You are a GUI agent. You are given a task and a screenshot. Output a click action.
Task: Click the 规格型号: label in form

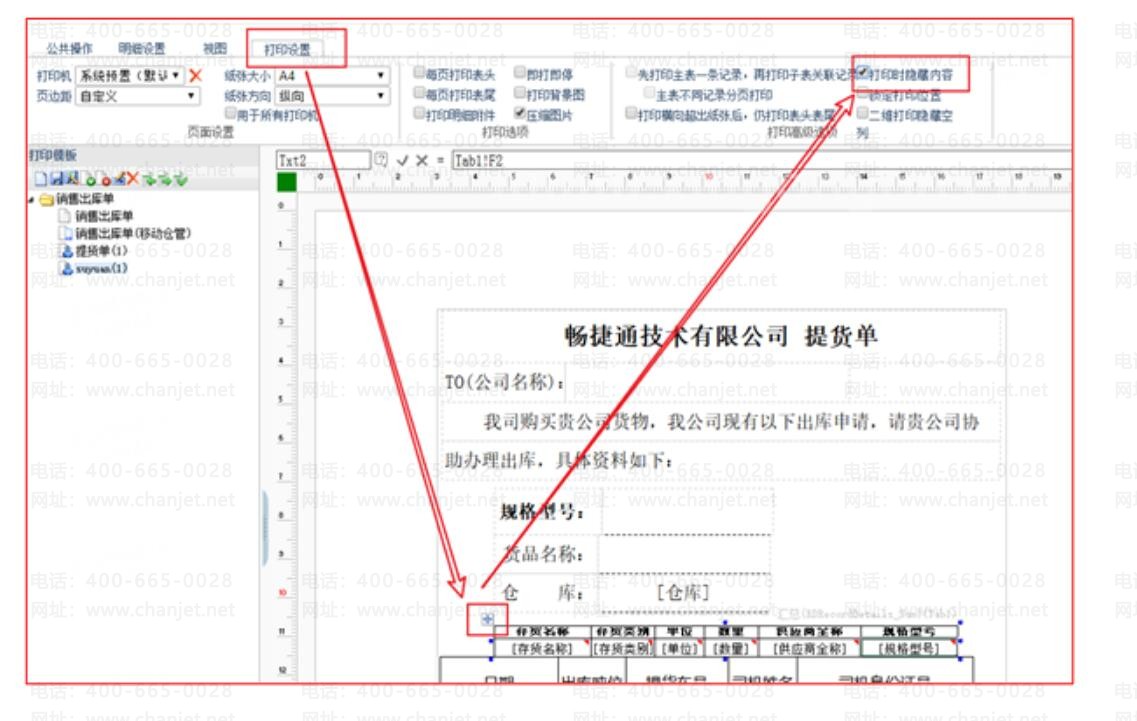tap(541, 512)
